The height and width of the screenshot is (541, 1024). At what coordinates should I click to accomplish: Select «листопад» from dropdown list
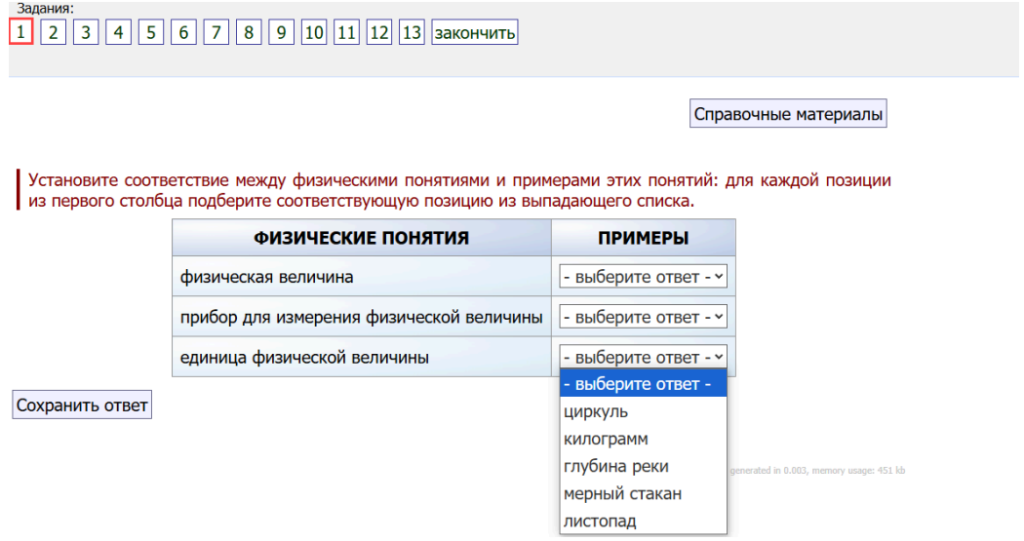(600, 521)
